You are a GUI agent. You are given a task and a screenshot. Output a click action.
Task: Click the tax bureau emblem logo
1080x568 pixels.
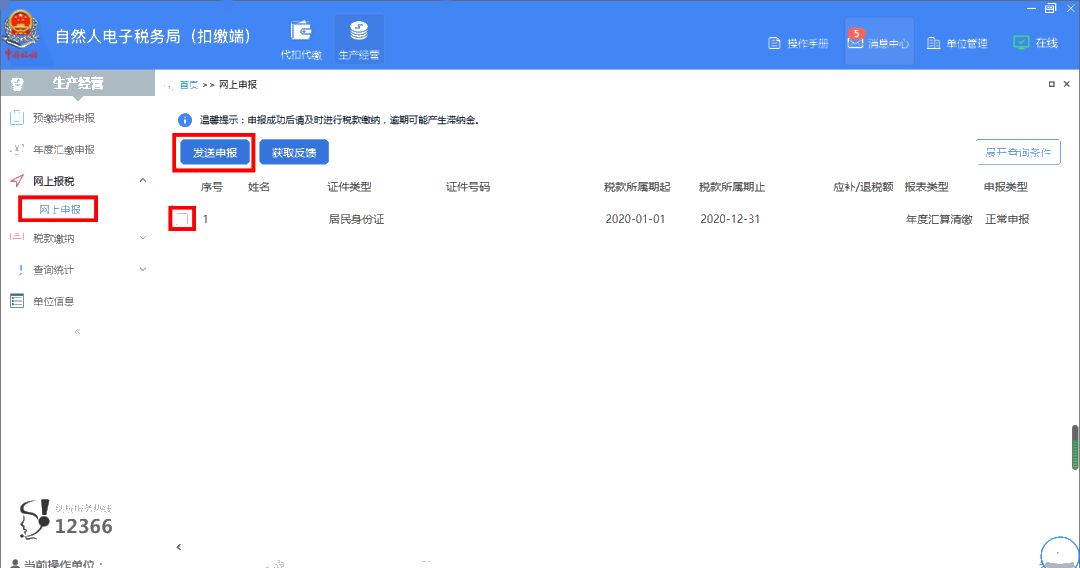(21, 34)
